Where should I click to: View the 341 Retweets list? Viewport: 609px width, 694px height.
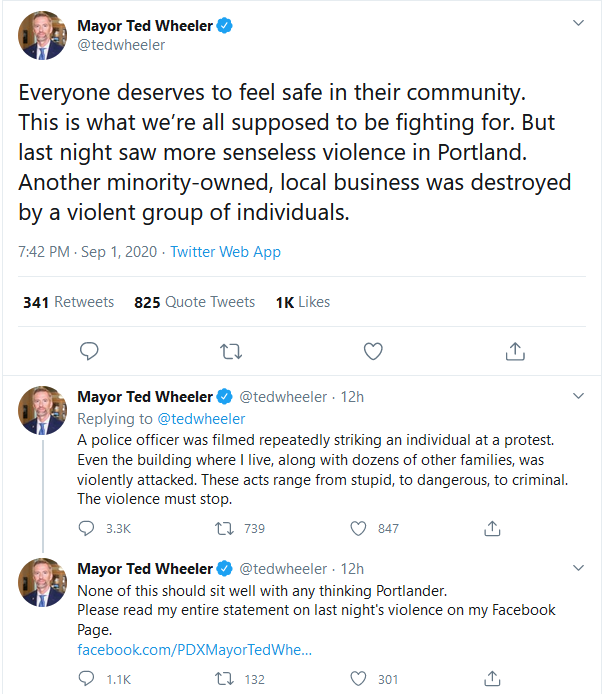(x=69, y=302)
